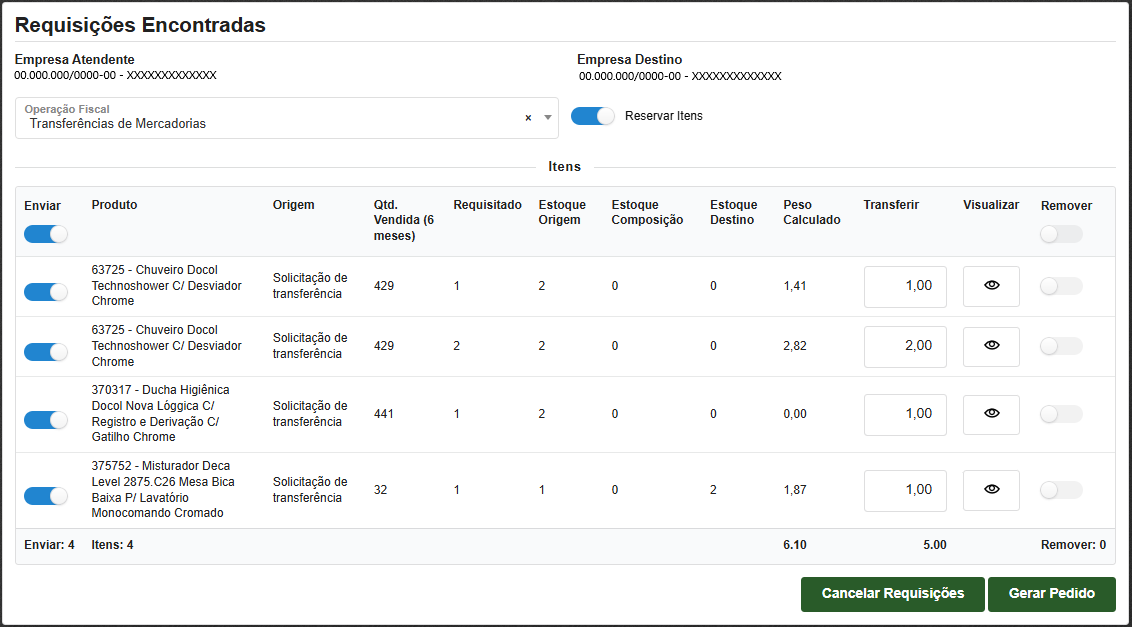1132x627 pixels.
Task: Toggle the Enviar all switch in the header
Action: 46,234
